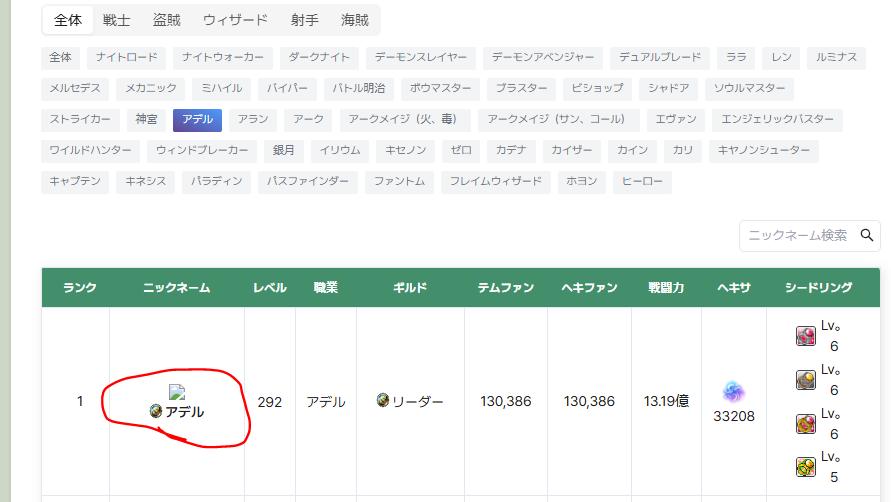Filter by ワイルドハンター job
This screenshot has height=502, width=891.
point(90,151)
